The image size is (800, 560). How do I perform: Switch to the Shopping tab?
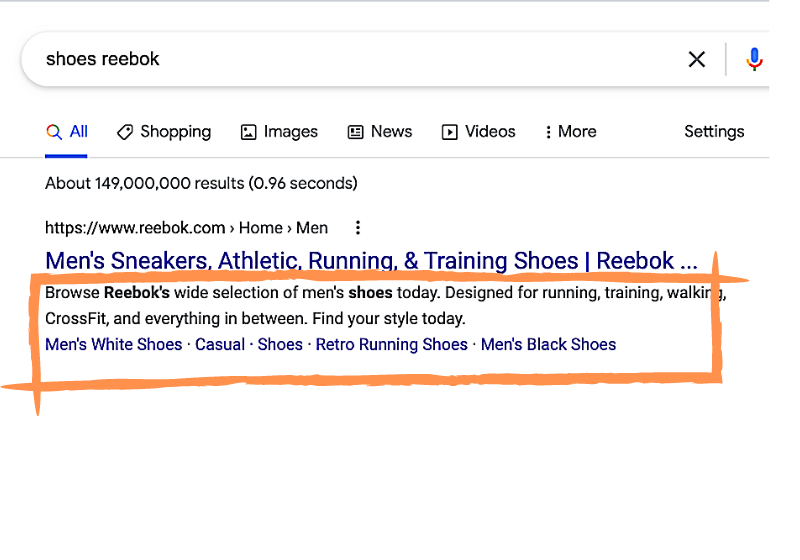point(164,132)
